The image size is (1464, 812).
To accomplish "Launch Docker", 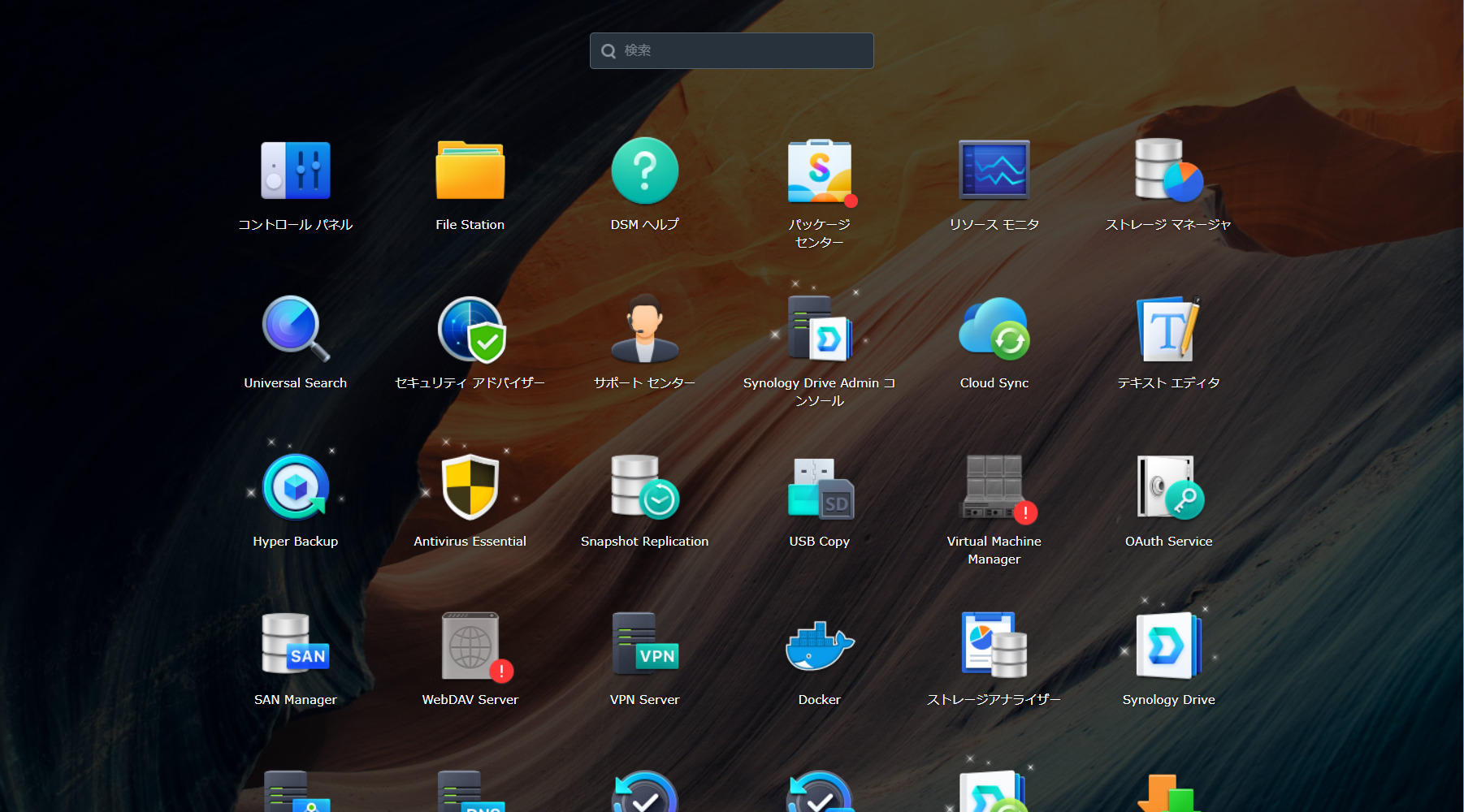I will [x=820, y=646].
